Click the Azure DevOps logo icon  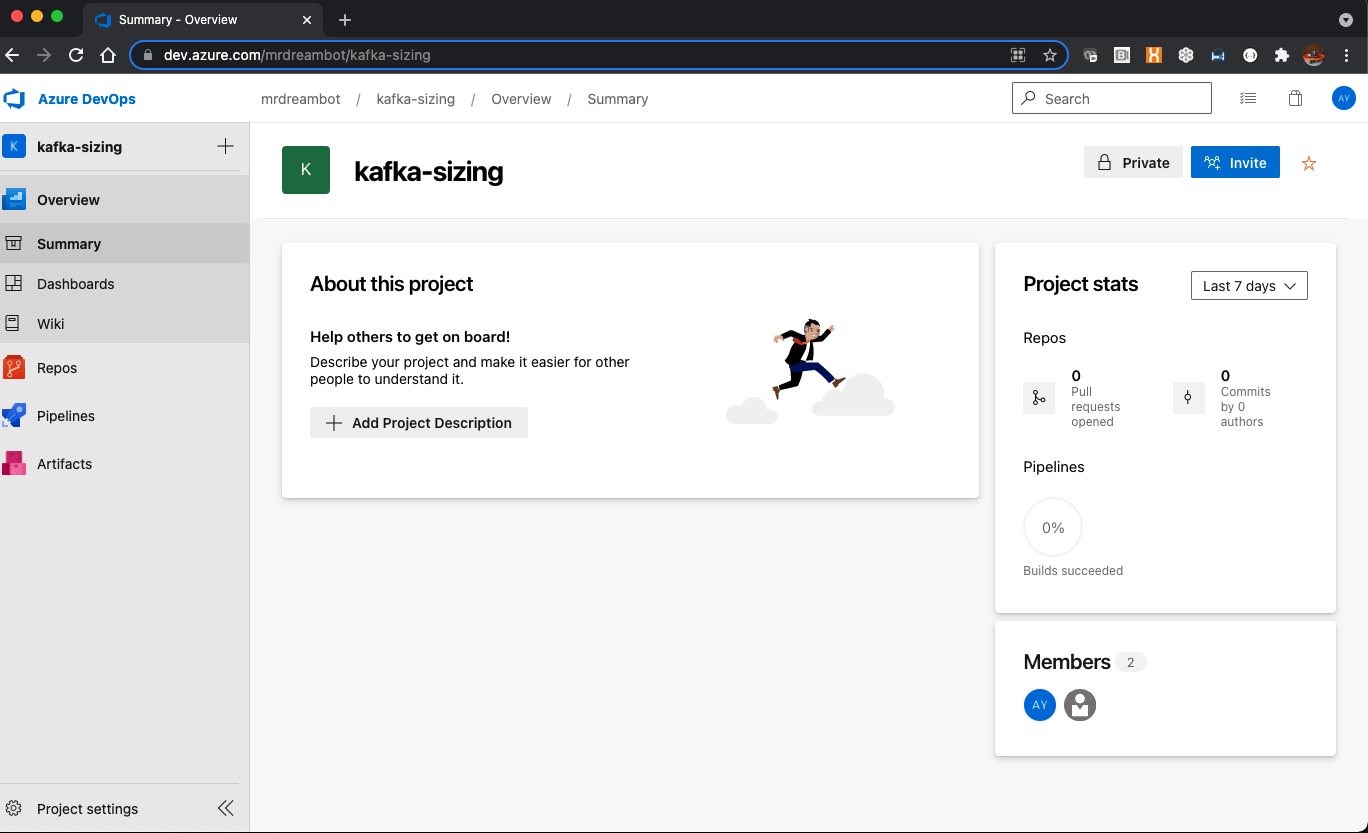click(x=14, y=99)
